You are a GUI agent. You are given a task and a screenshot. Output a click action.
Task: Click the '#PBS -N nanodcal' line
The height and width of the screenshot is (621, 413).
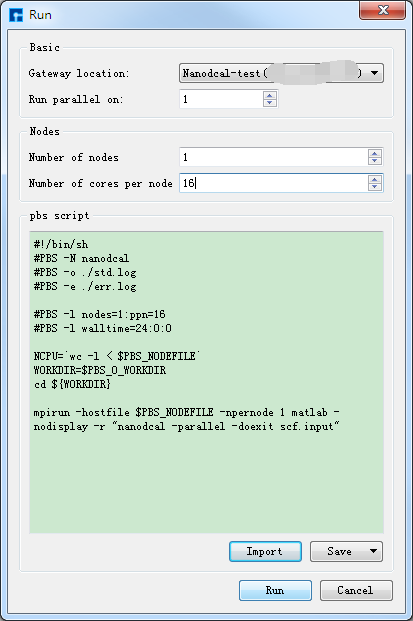pyautogui.click(x=81, y=258)
